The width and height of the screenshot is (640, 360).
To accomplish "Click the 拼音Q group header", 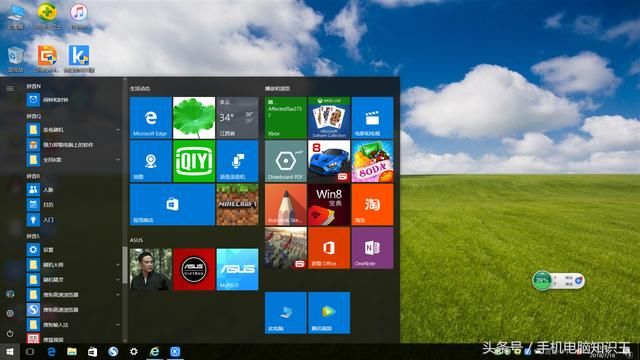I will point(34,116).
